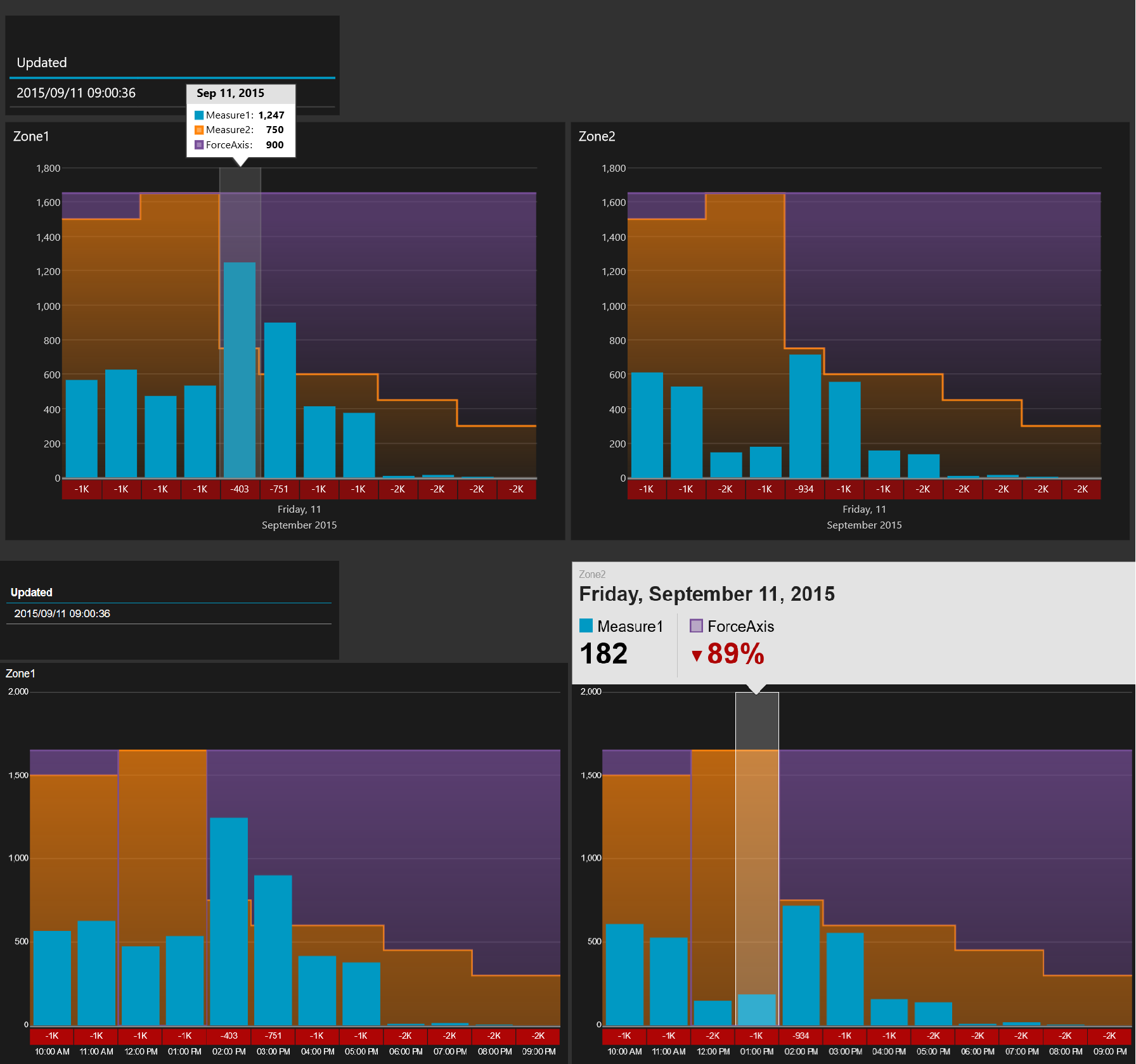Click the 'Zone2' title of daily chart

point(597,136)
